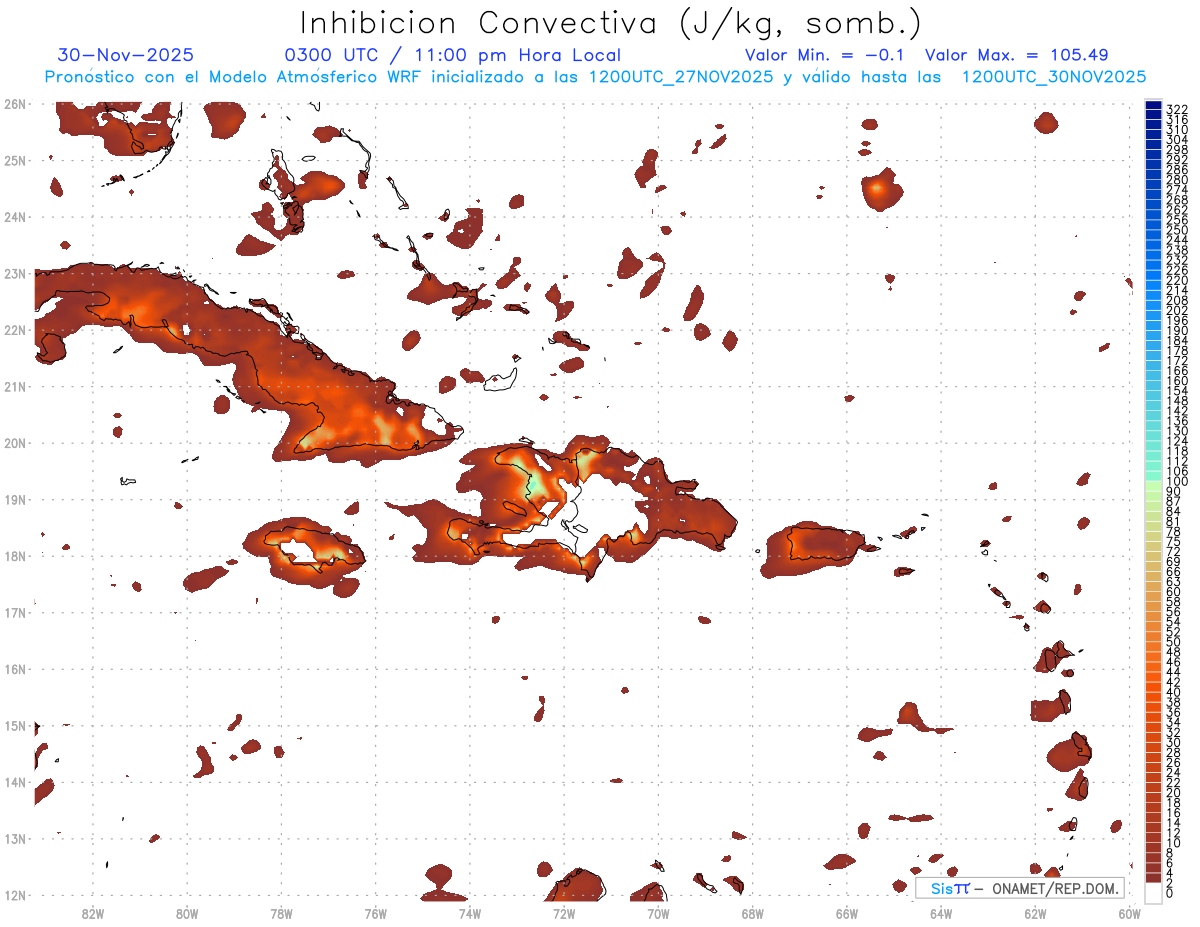Click the 82W longitude axis label
This screenshot has height=927, width=1200.
(92, 913)
